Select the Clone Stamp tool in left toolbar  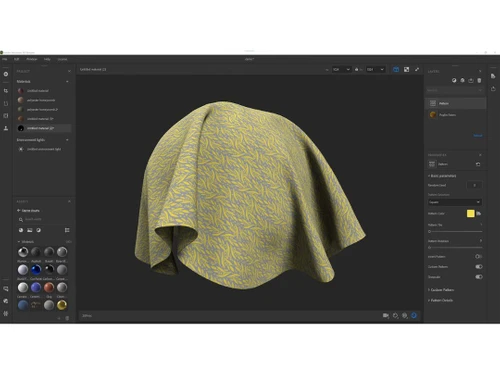6,128
